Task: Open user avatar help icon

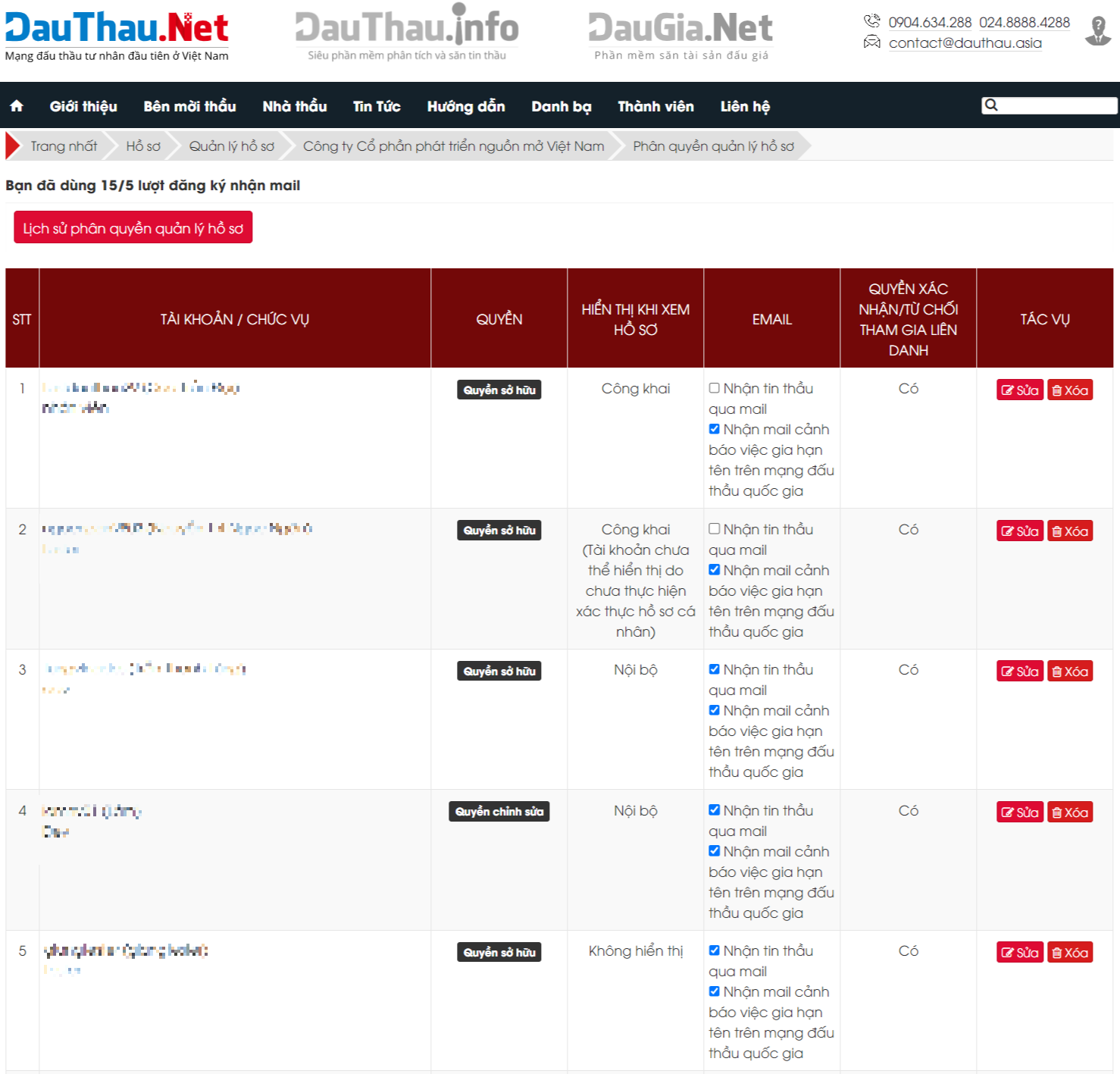Action: [x=1098, y=31]
